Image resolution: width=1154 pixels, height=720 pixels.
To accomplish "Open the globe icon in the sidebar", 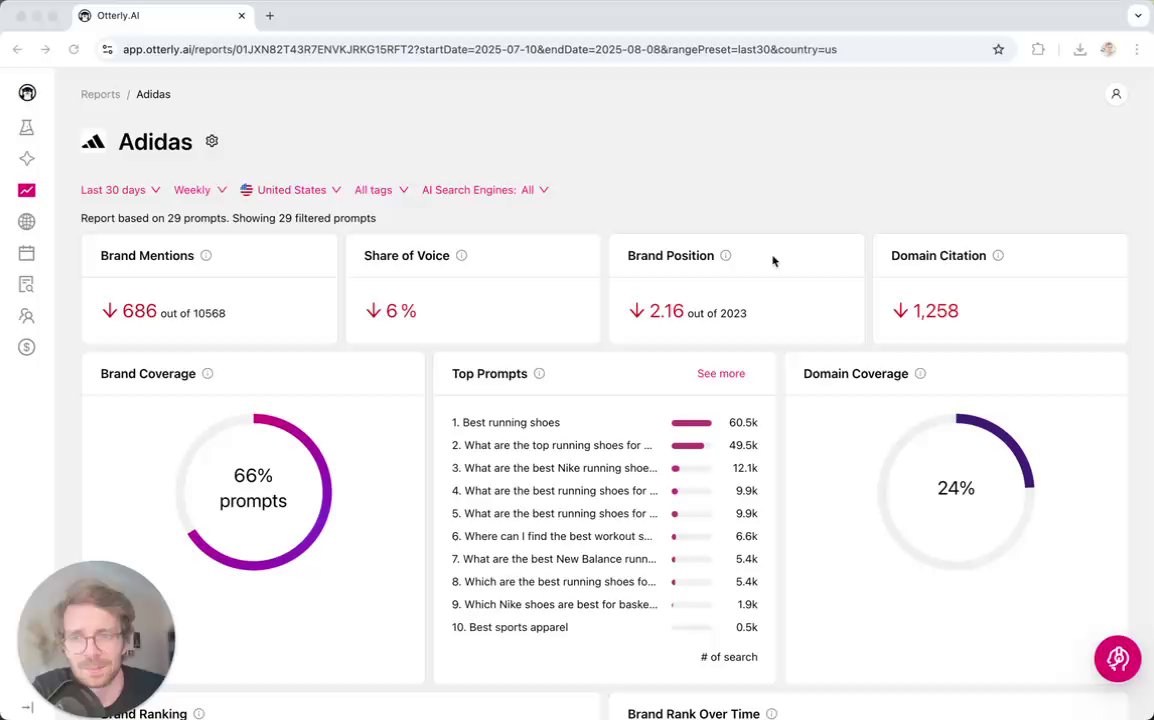I will point(27,222).
